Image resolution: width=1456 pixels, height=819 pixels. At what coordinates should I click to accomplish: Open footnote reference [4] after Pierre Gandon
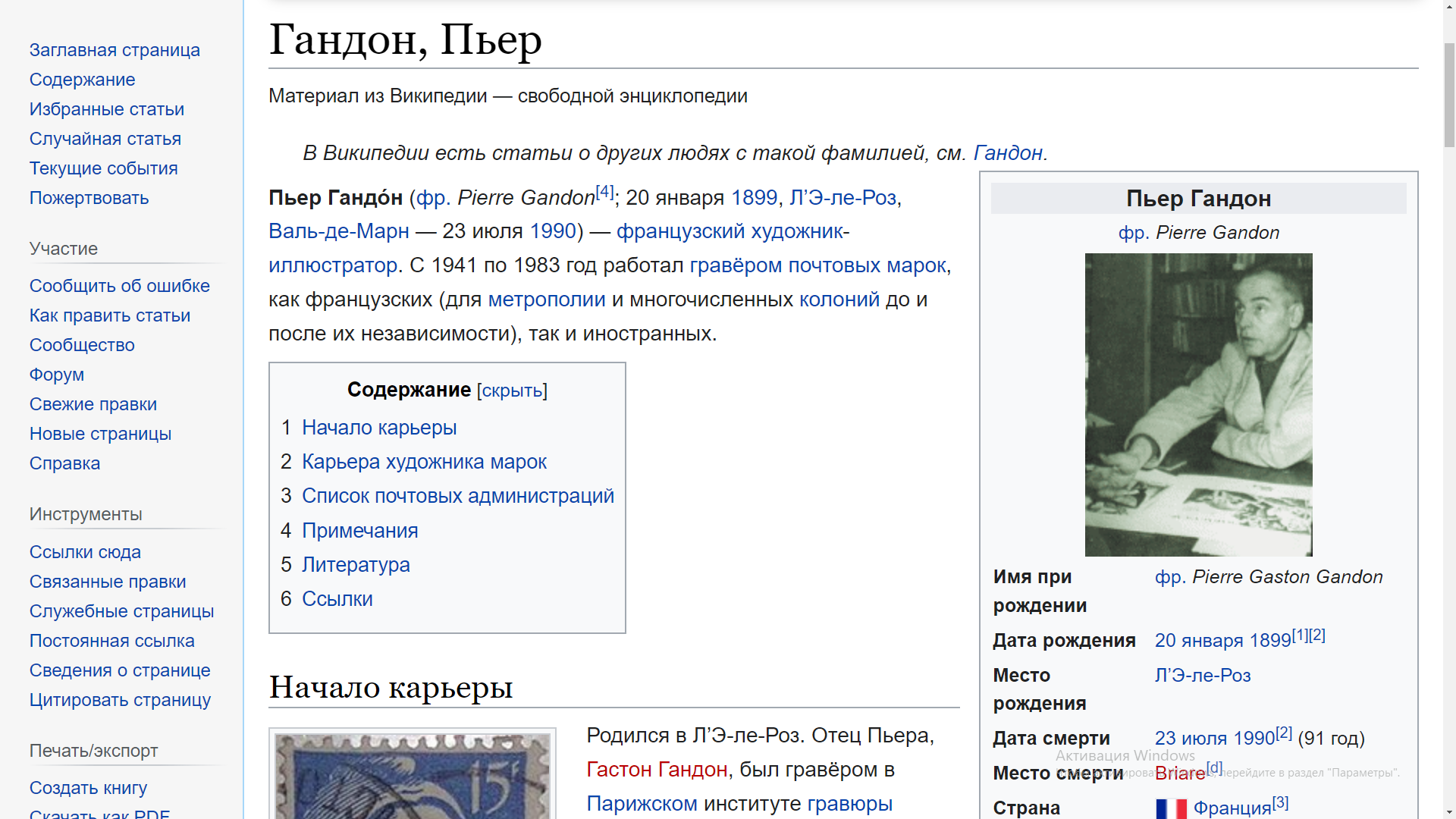[x=604, y=192]
